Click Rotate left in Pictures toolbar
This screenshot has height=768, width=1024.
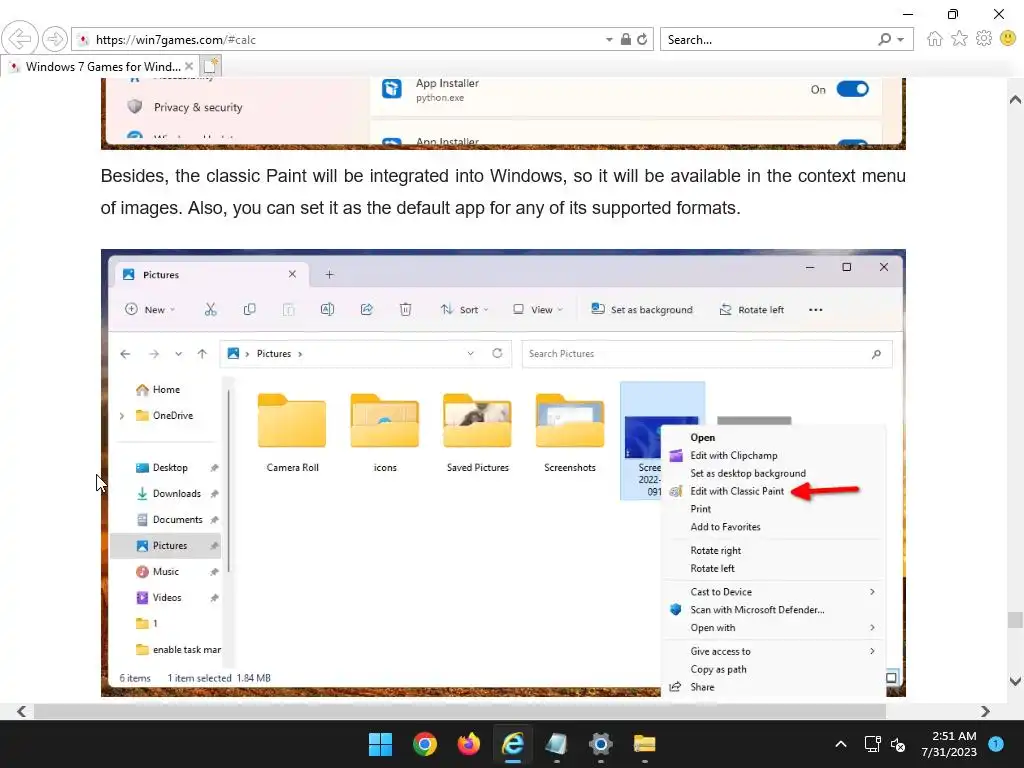(752, 310)
